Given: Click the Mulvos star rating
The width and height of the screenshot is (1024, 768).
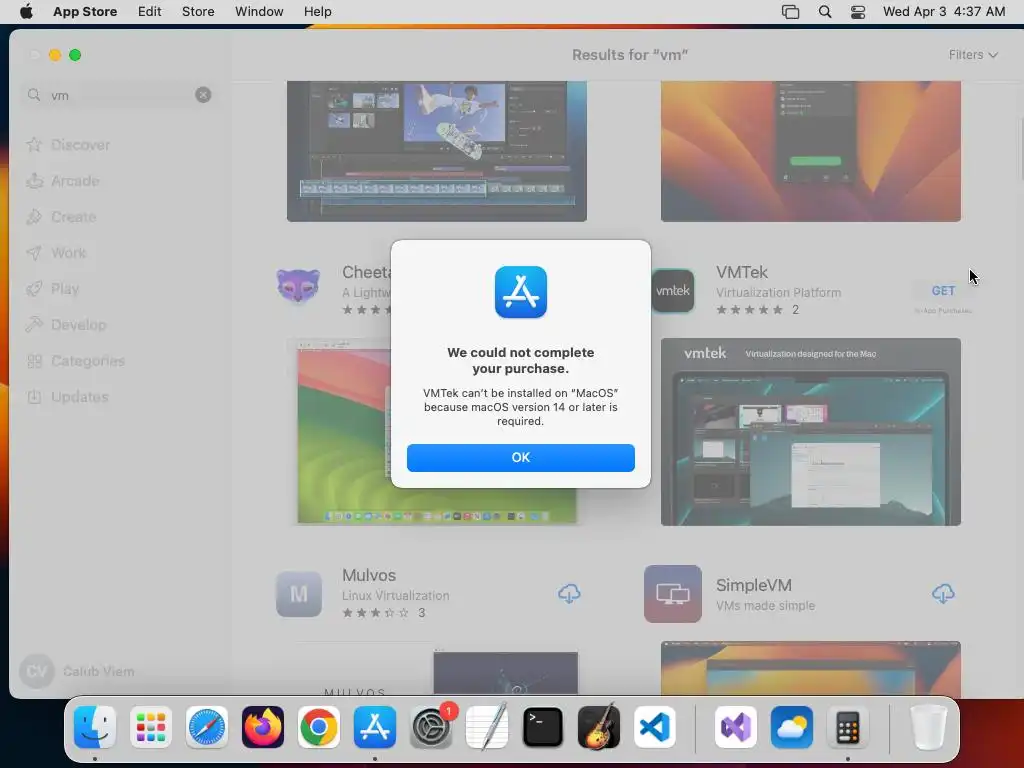Looking at the screenshot, I should (376, 613).
